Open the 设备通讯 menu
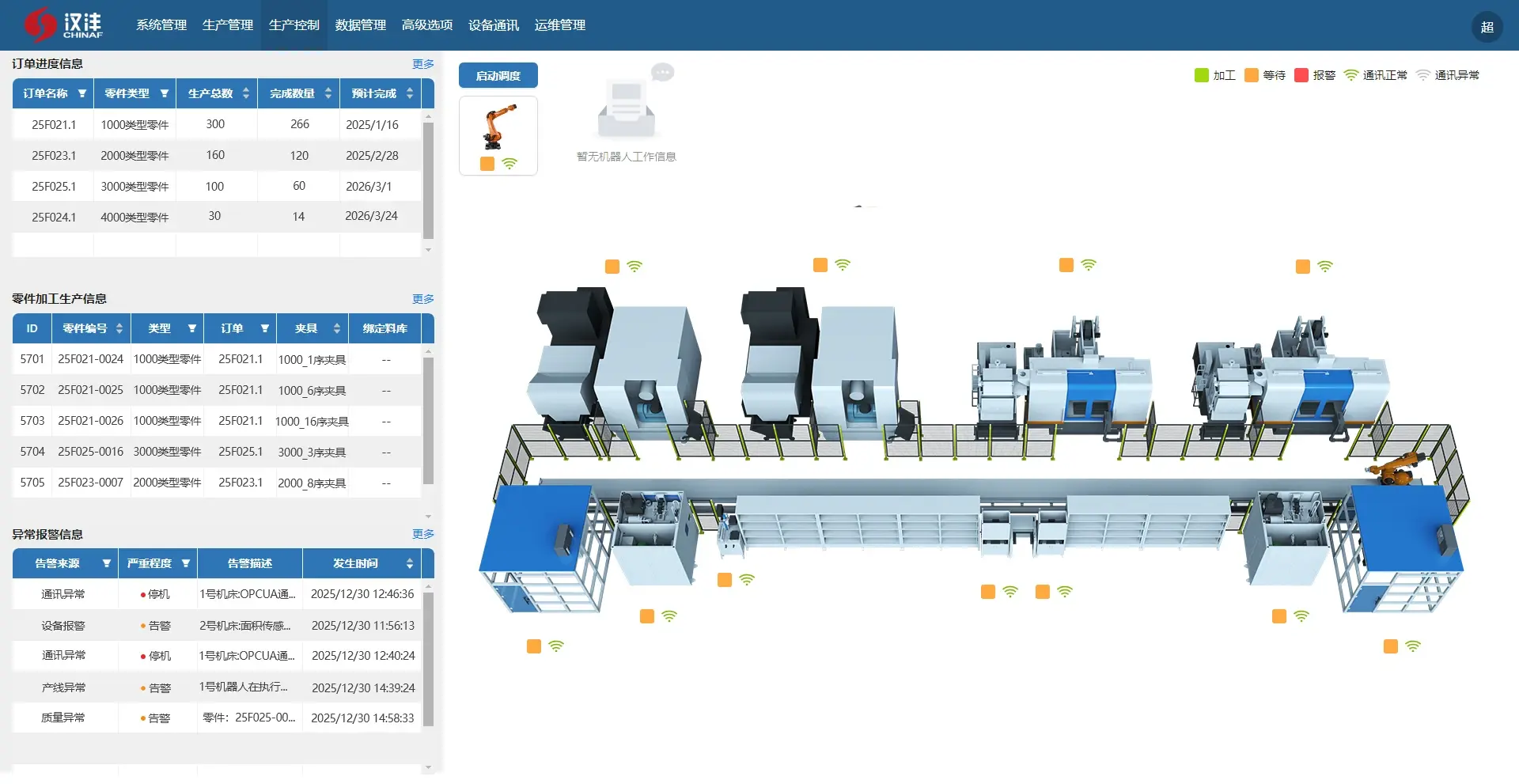1519x784 pixels. click(x=493, y=25)
